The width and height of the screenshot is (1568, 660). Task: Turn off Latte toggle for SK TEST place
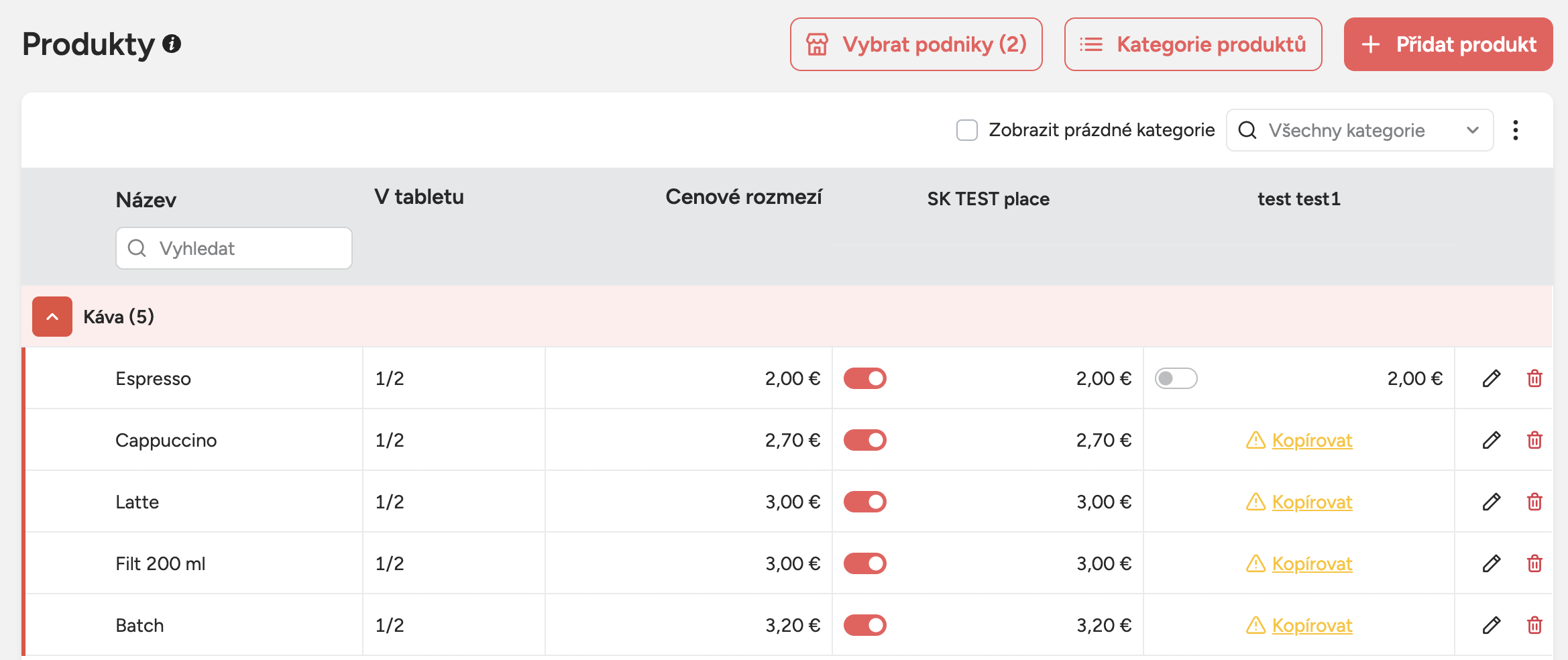pyautogui.click(x=864, y=502)
